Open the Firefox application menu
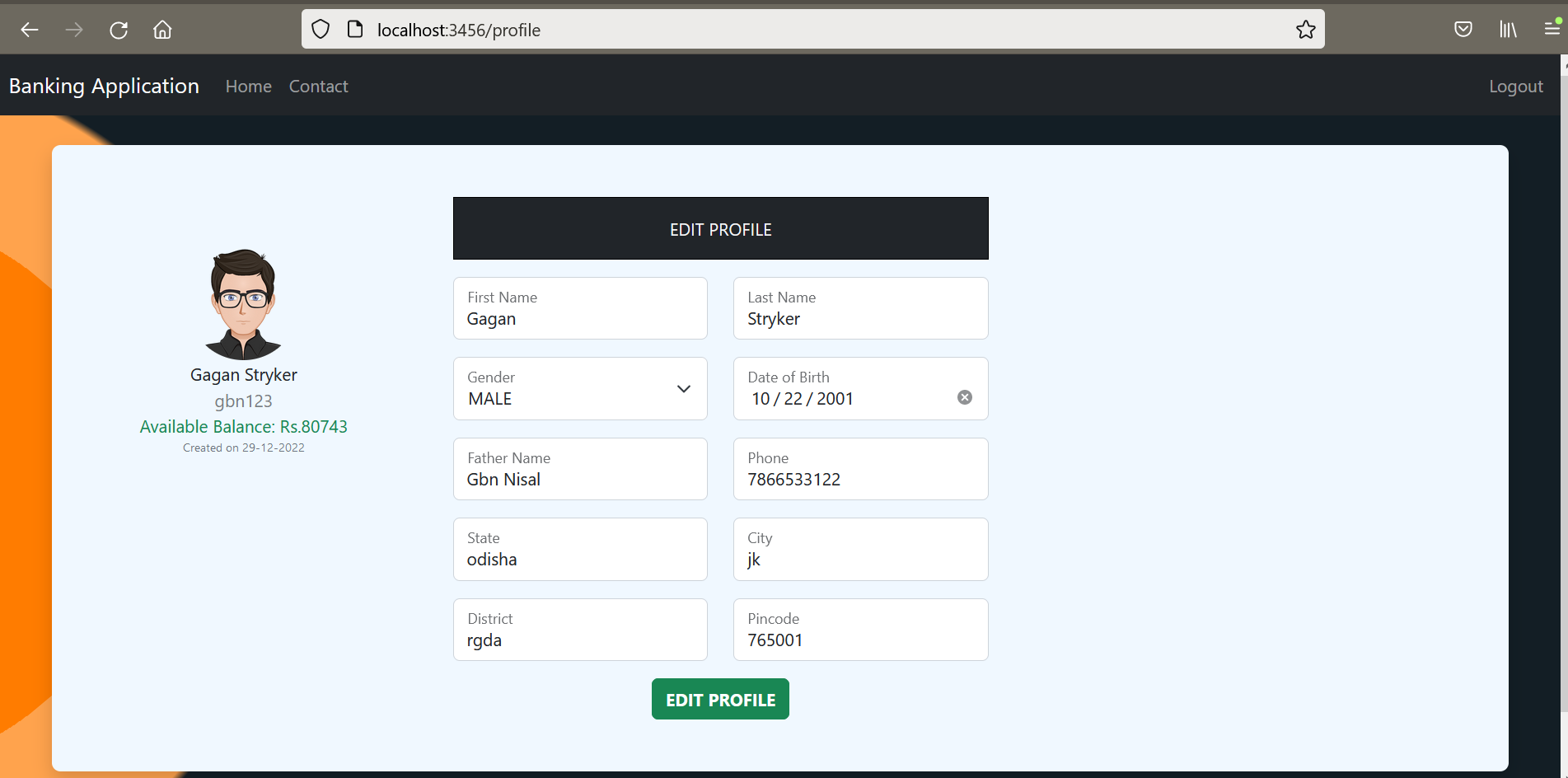Screen dimensions: 1568x778 click(x=1551, y=29)
